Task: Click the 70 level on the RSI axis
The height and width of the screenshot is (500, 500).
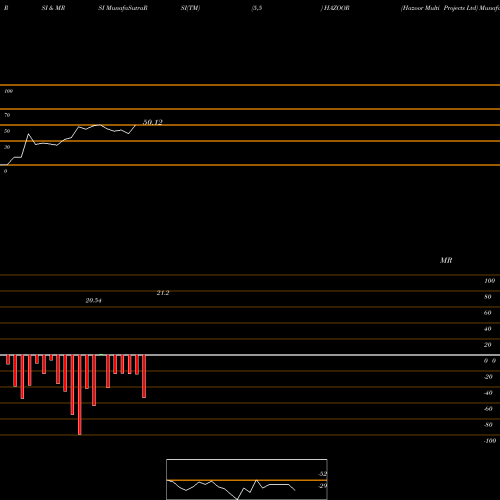Action: click(x=7, y=115)
